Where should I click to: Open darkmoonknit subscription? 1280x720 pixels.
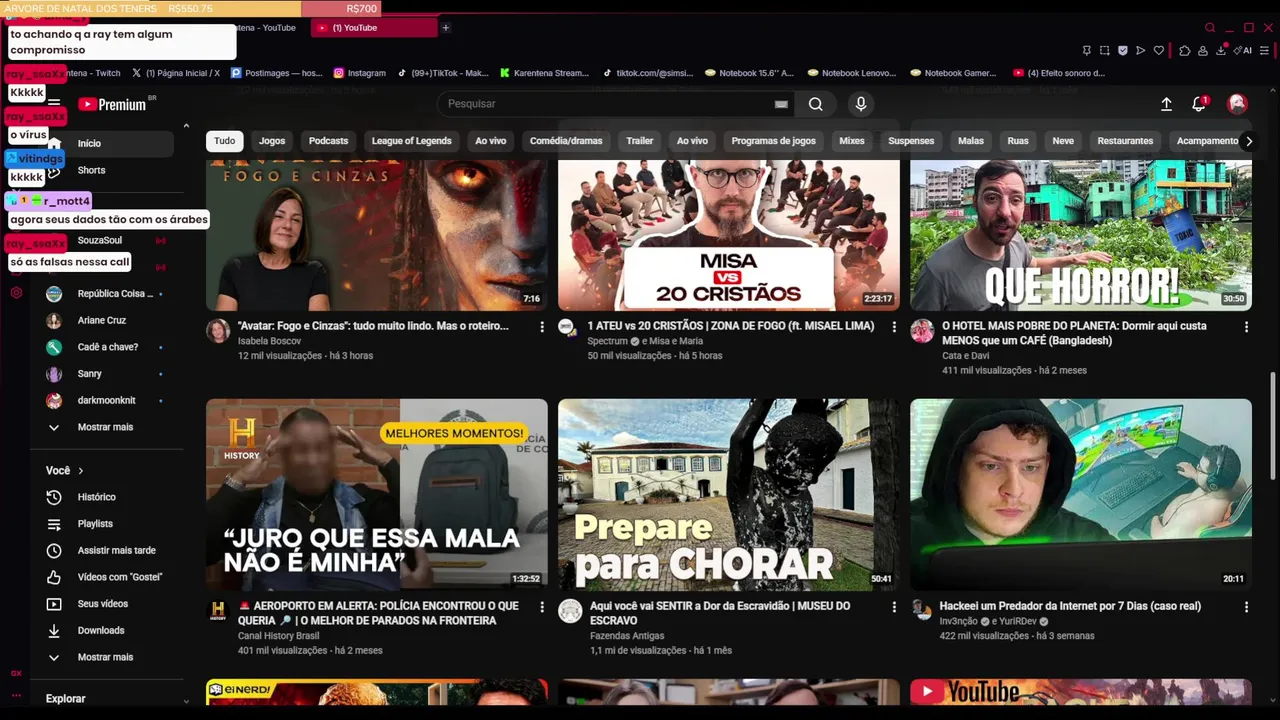[x=108, y=401]
